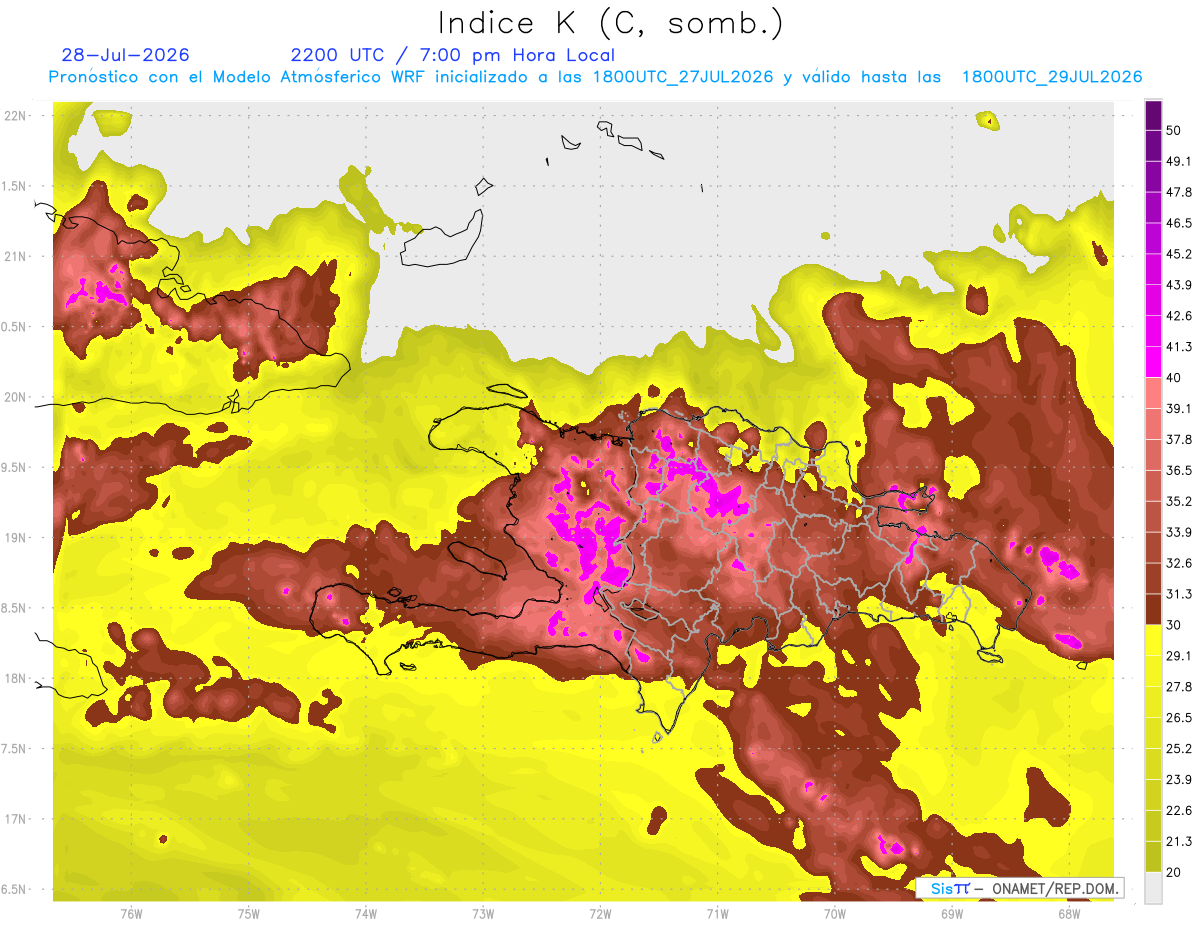Image resolution: width=1200 pixels, height=927 pixels.
Task: Select the colorbar value "23.9"
Action: pyautogui.click(x=1179, y=779)
